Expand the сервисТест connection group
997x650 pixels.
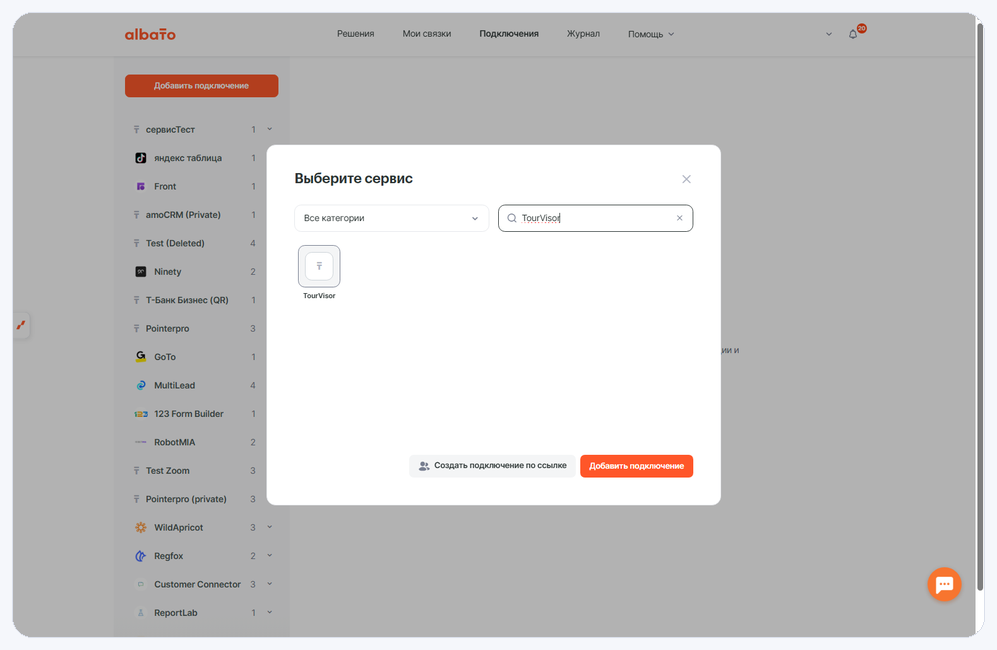(x=270, y=129)
